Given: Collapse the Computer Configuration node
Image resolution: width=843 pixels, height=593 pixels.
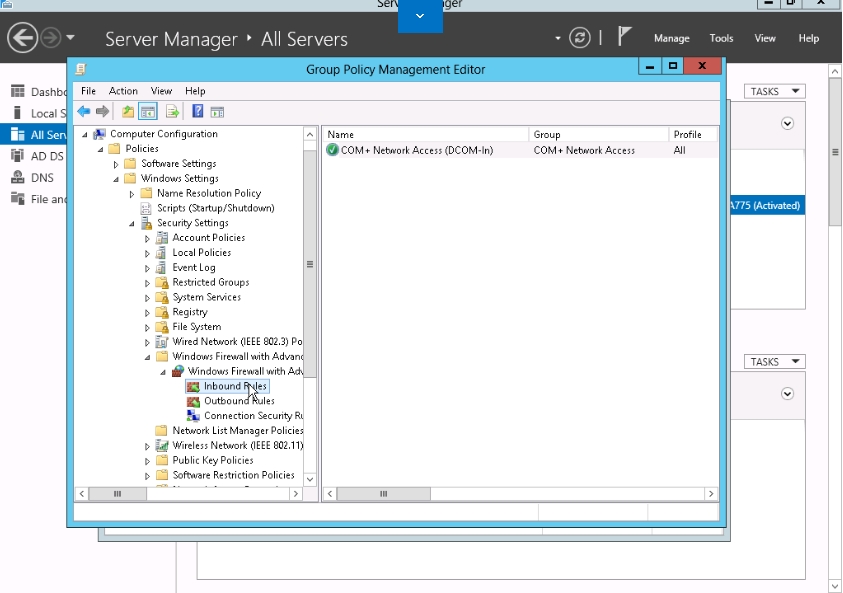Looking at the screenshot, I should click(x=84, y=134).
